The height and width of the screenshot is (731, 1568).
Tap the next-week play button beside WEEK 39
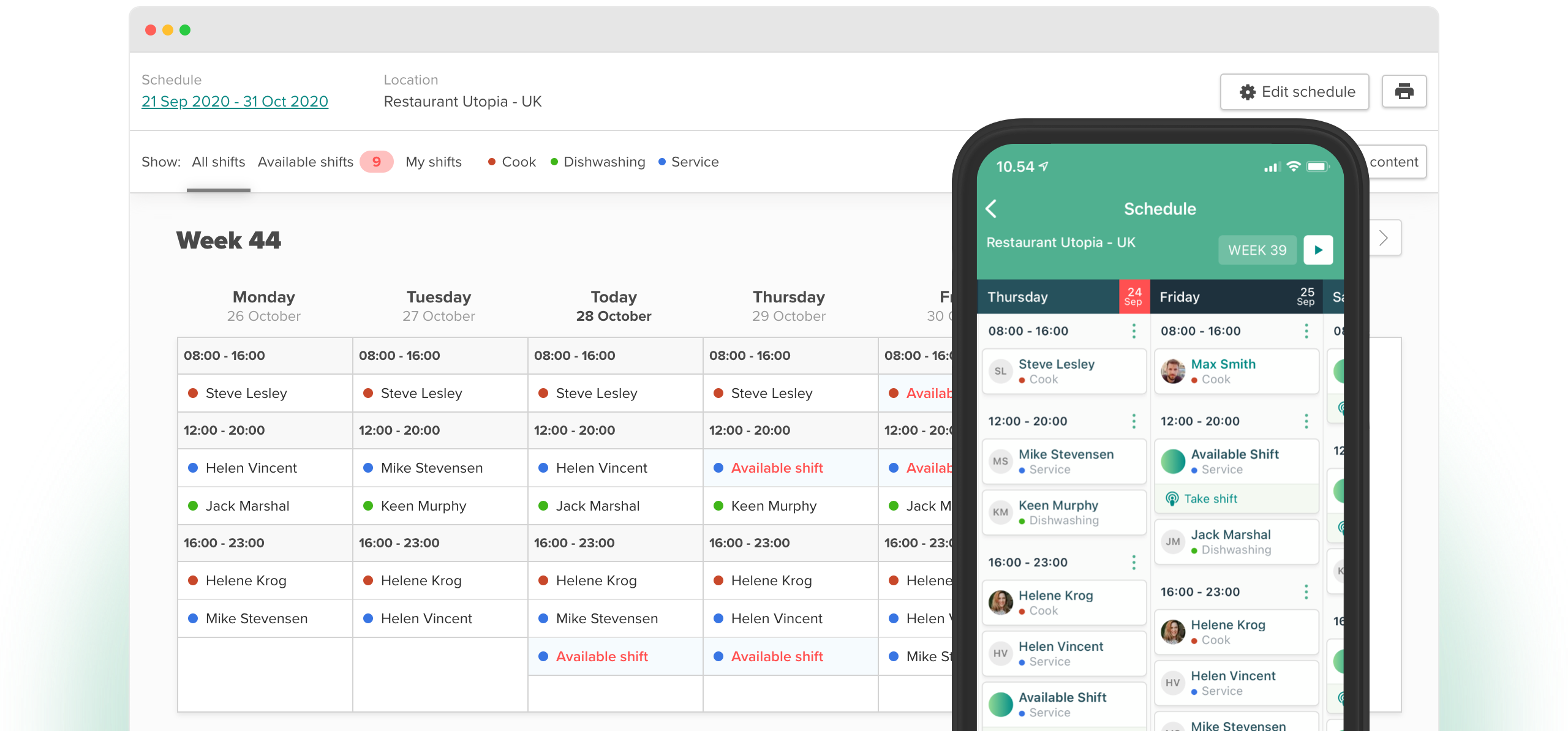pyautogui.click(x=1318, y=250)
